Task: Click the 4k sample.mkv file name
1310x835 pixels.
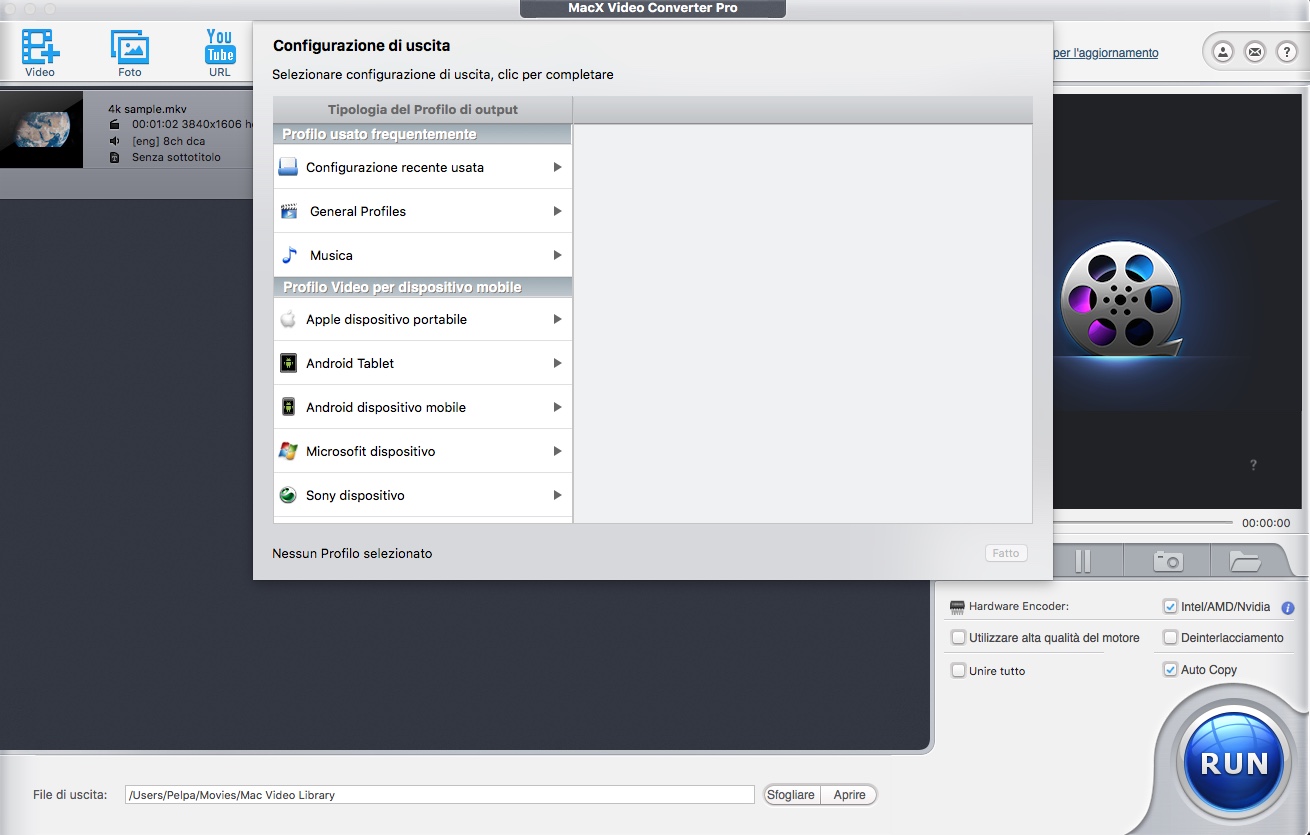Action: coord(147,109)
